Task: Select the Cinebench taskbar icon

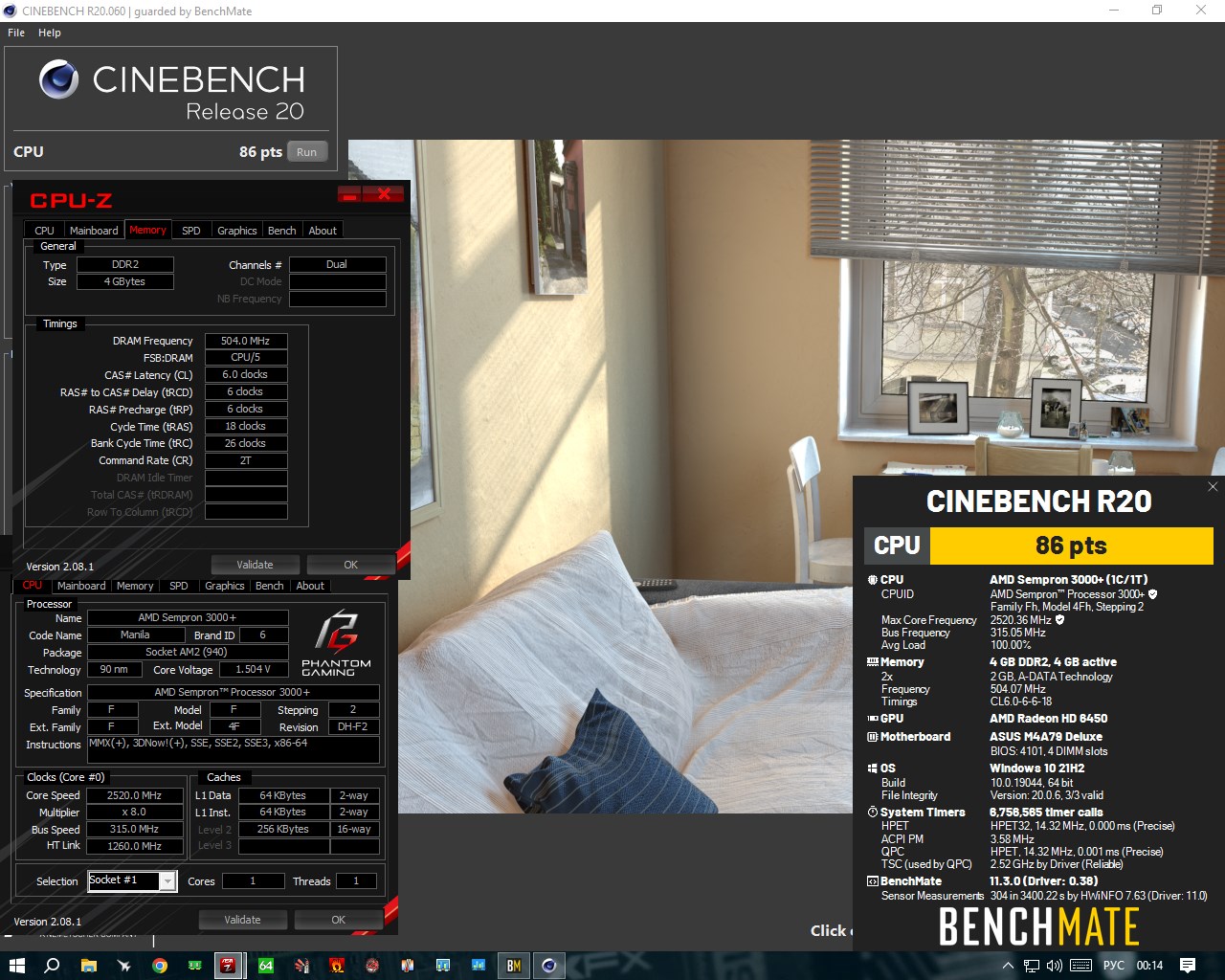Action: [548, 966]
